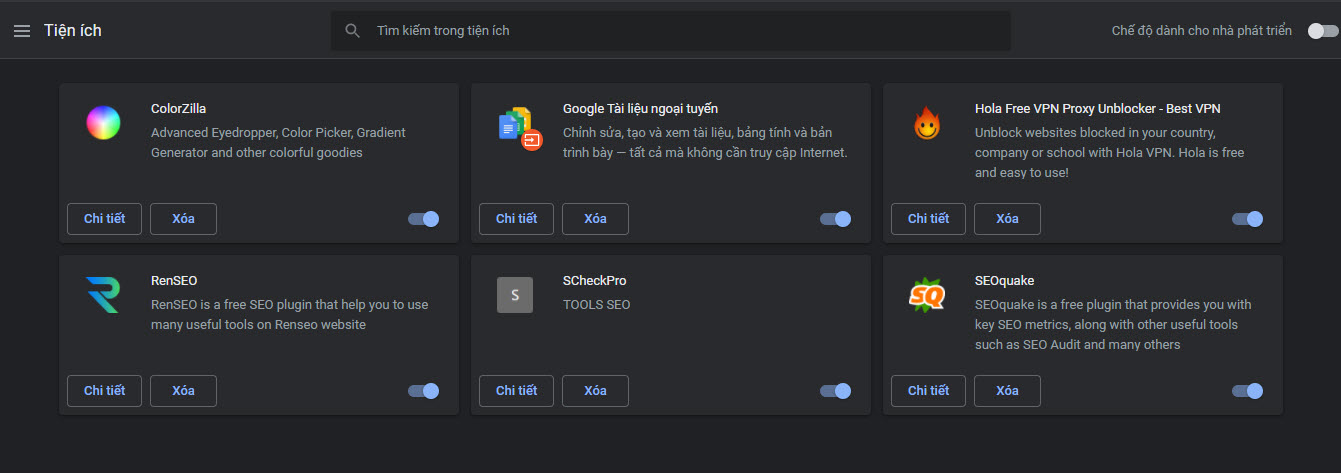Open Chi tiết for Hola VPN
Viewport: 1341px width, 473px height.
[x=928, y=219]
